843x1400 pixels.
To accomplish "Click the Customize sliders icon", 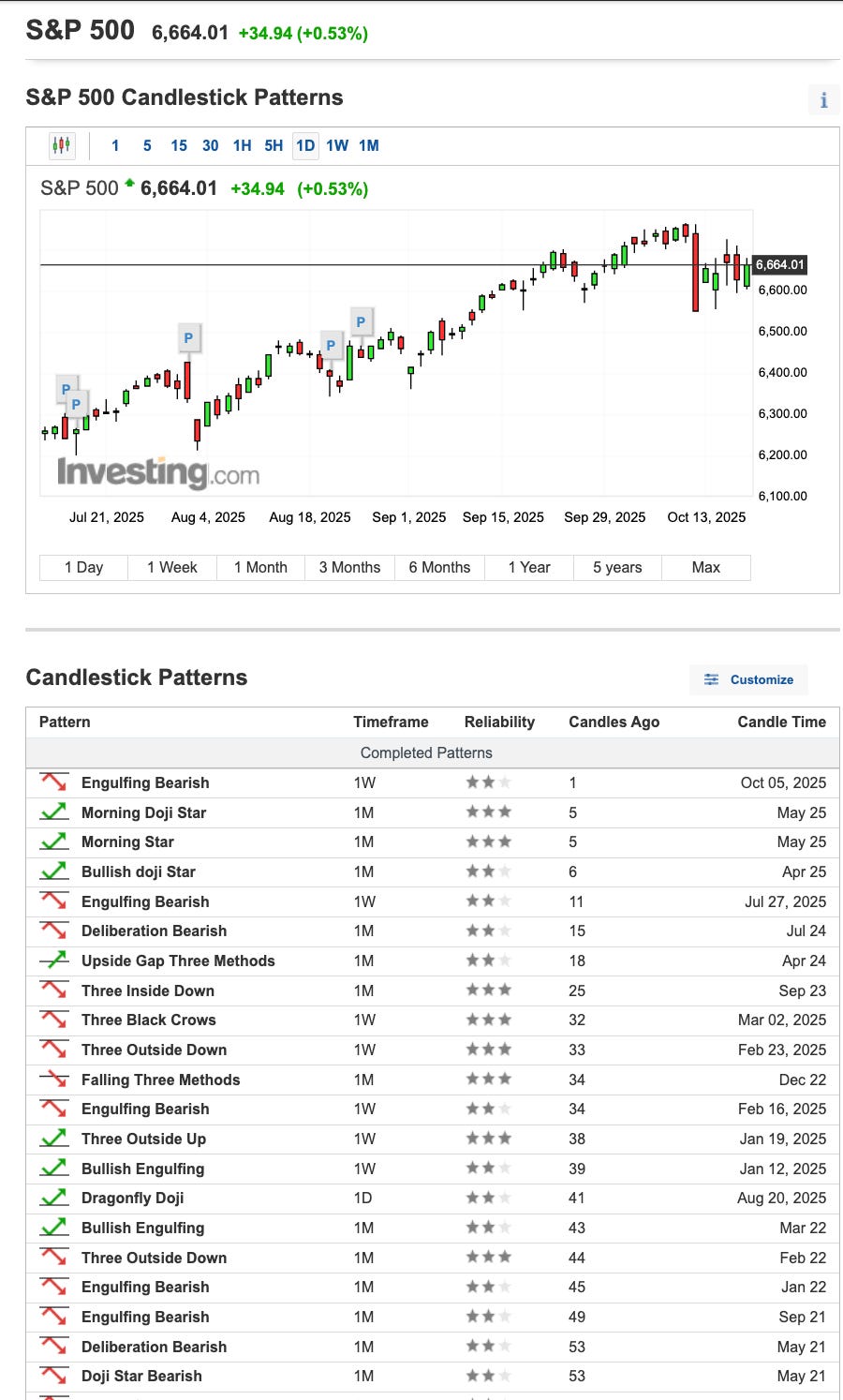I will pyautogui.click(x=712, y=679).
